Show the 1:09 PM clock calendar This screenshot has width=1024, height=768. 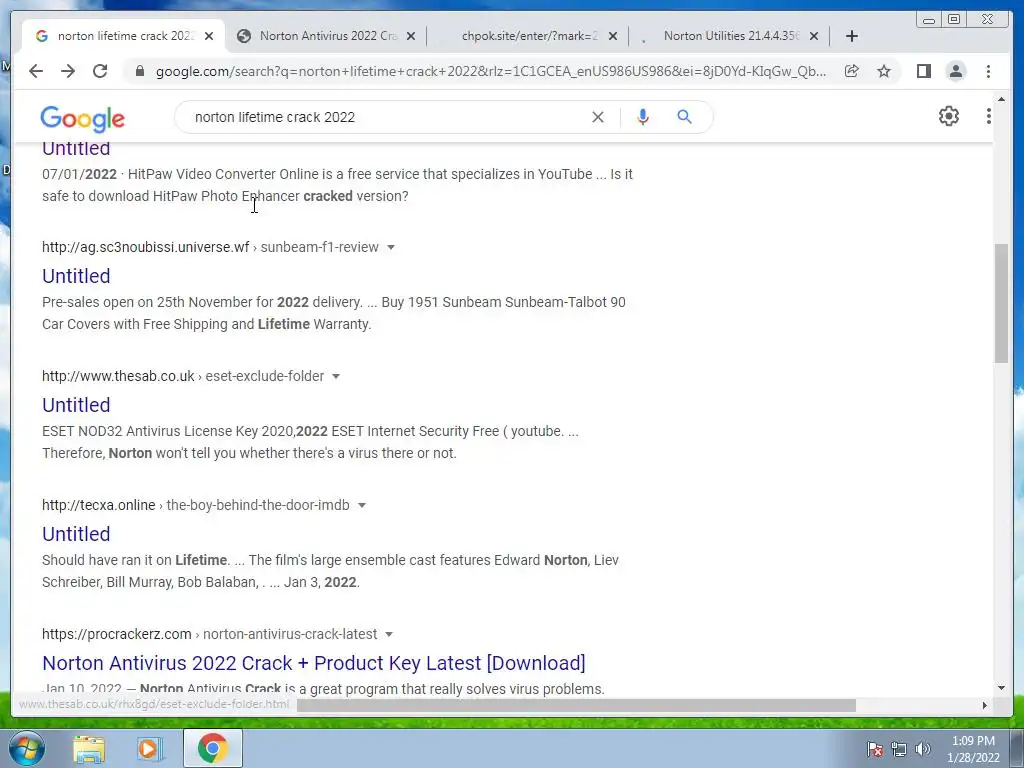pyautogui.click(x=973, y=749)
